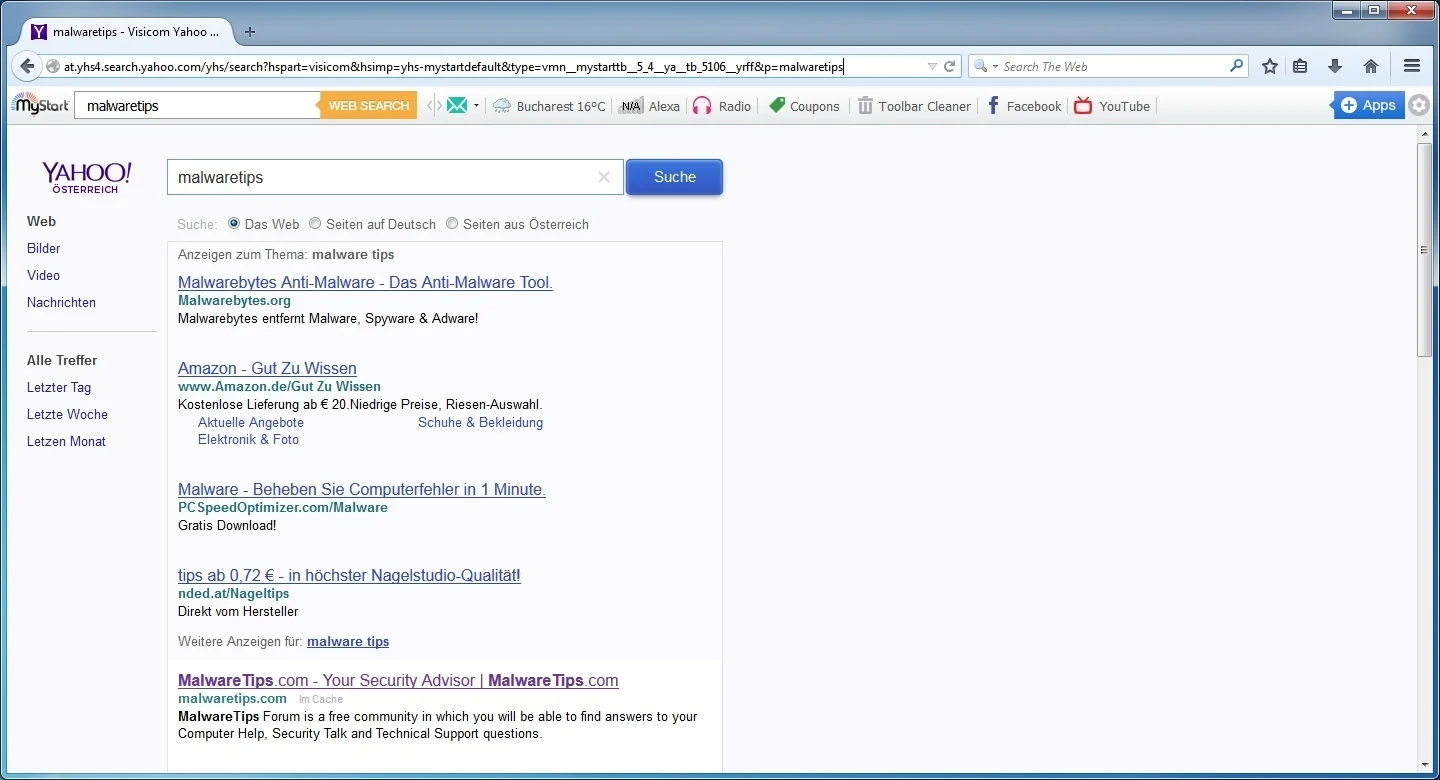1440x780 pixels.
Task: Expand the mail icon dropdown arrow
Action: pos(476,106)
